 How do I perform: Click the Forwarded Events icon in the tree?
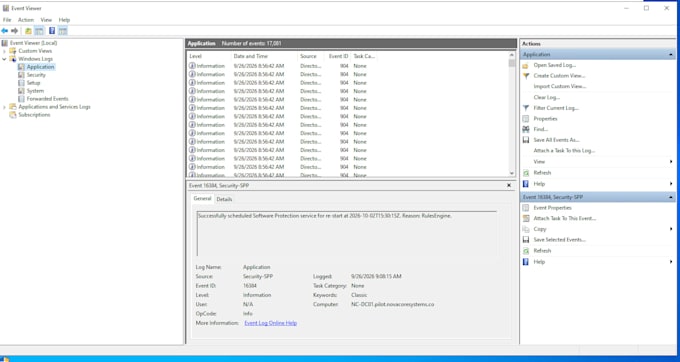(x=21, y=99)
